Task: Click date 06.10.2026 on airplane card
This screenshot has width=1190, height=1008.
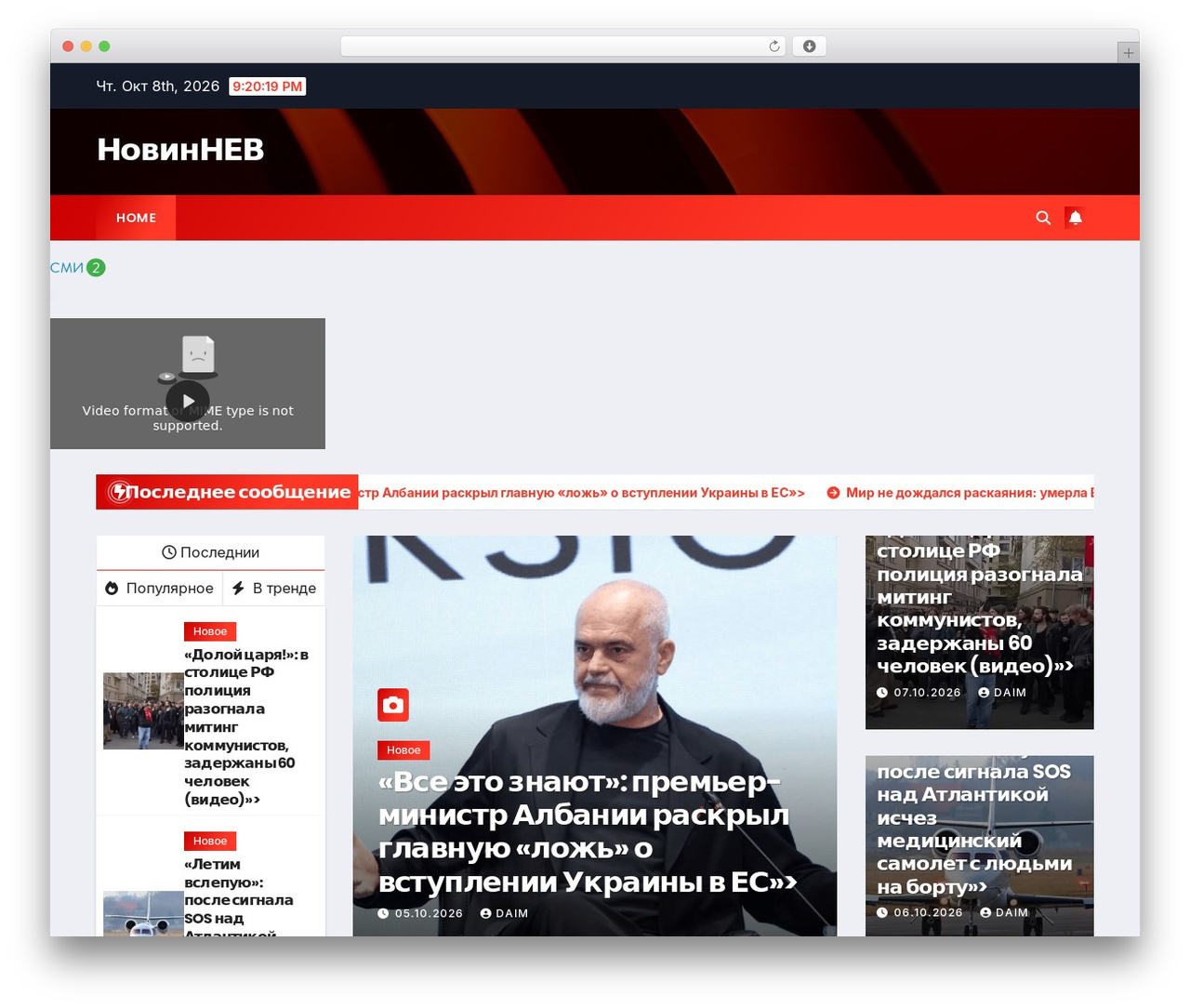Action: pos(919,912)
